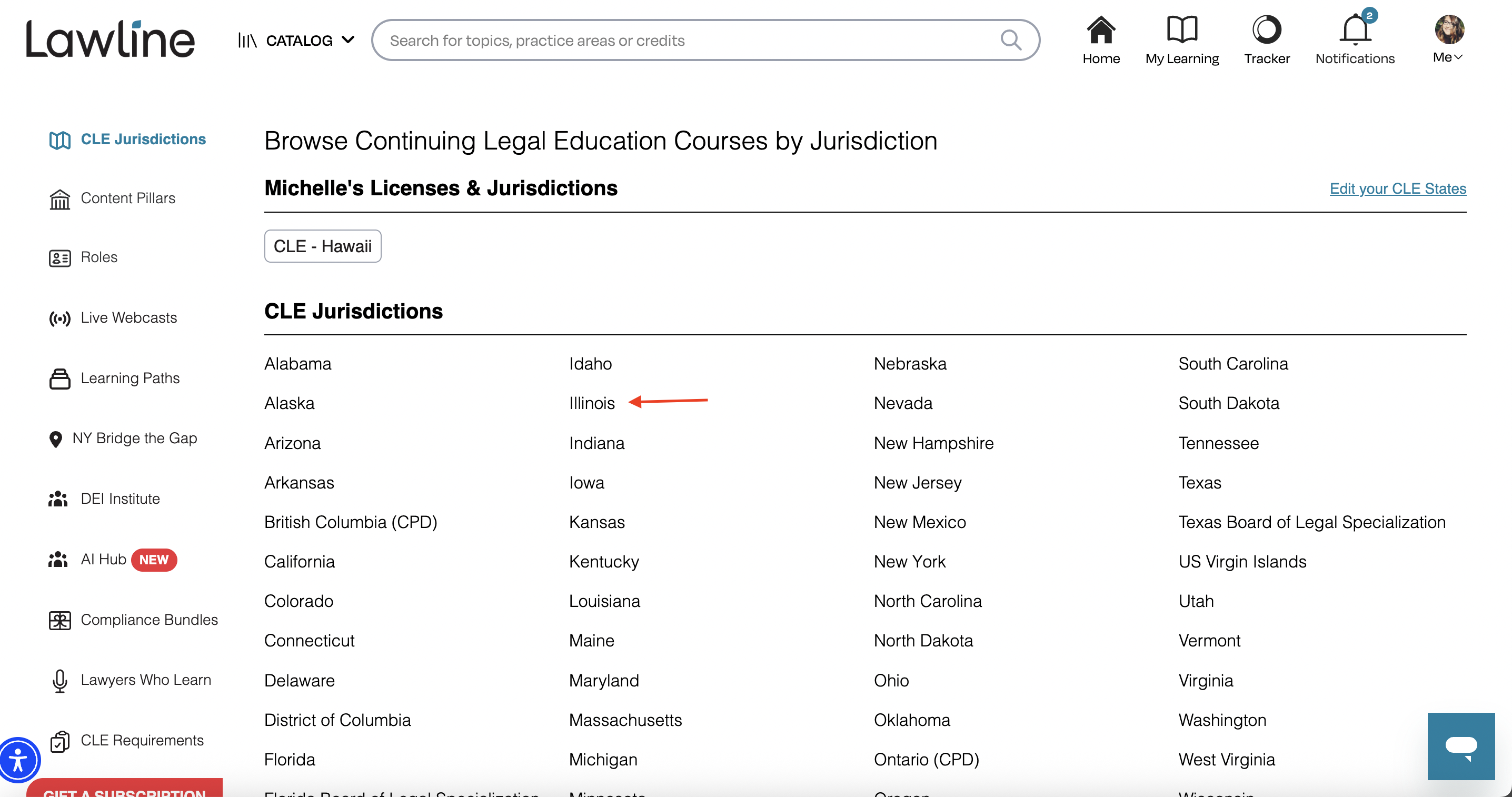This screenshot has height=797, width=1512.
Task: Open the Vermont jurisdiction link
Action: tap(1209, 640)
